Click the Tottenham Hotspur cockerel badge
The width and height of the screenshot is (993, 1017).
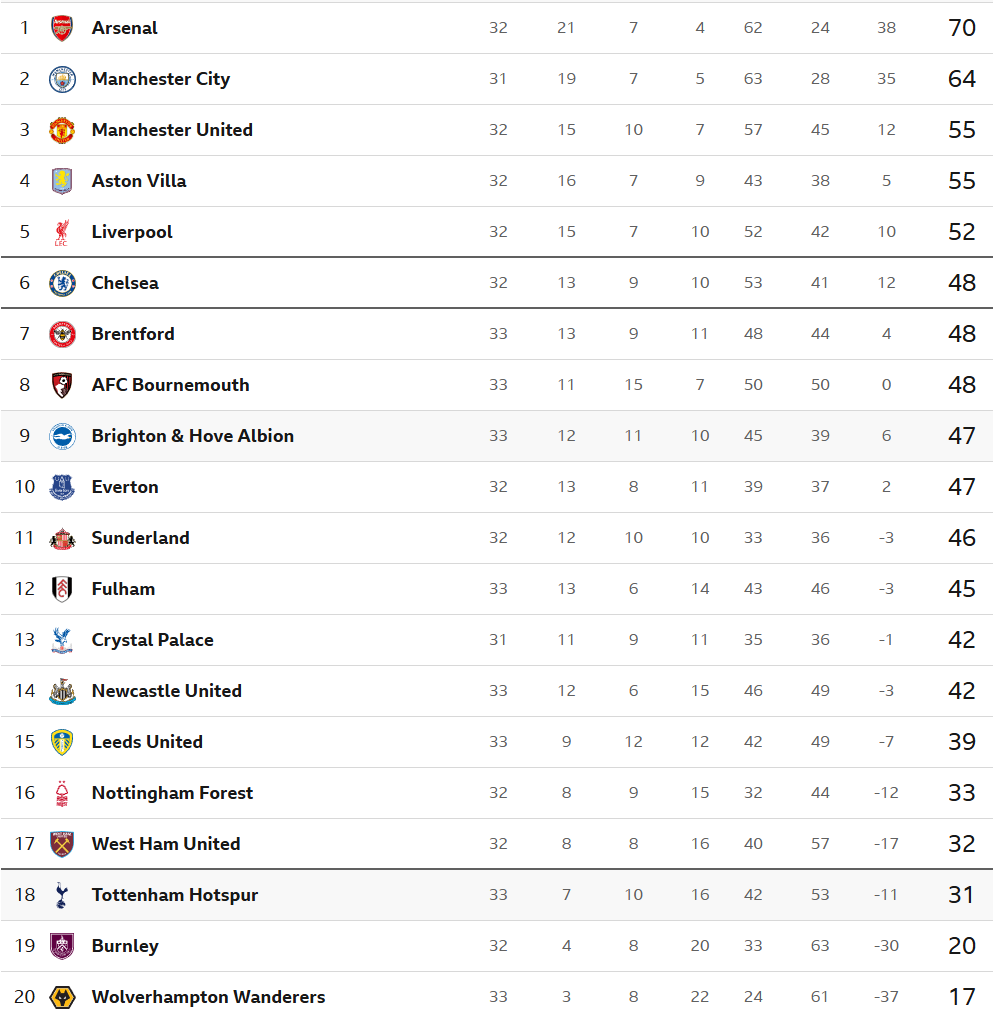[62, 895]
